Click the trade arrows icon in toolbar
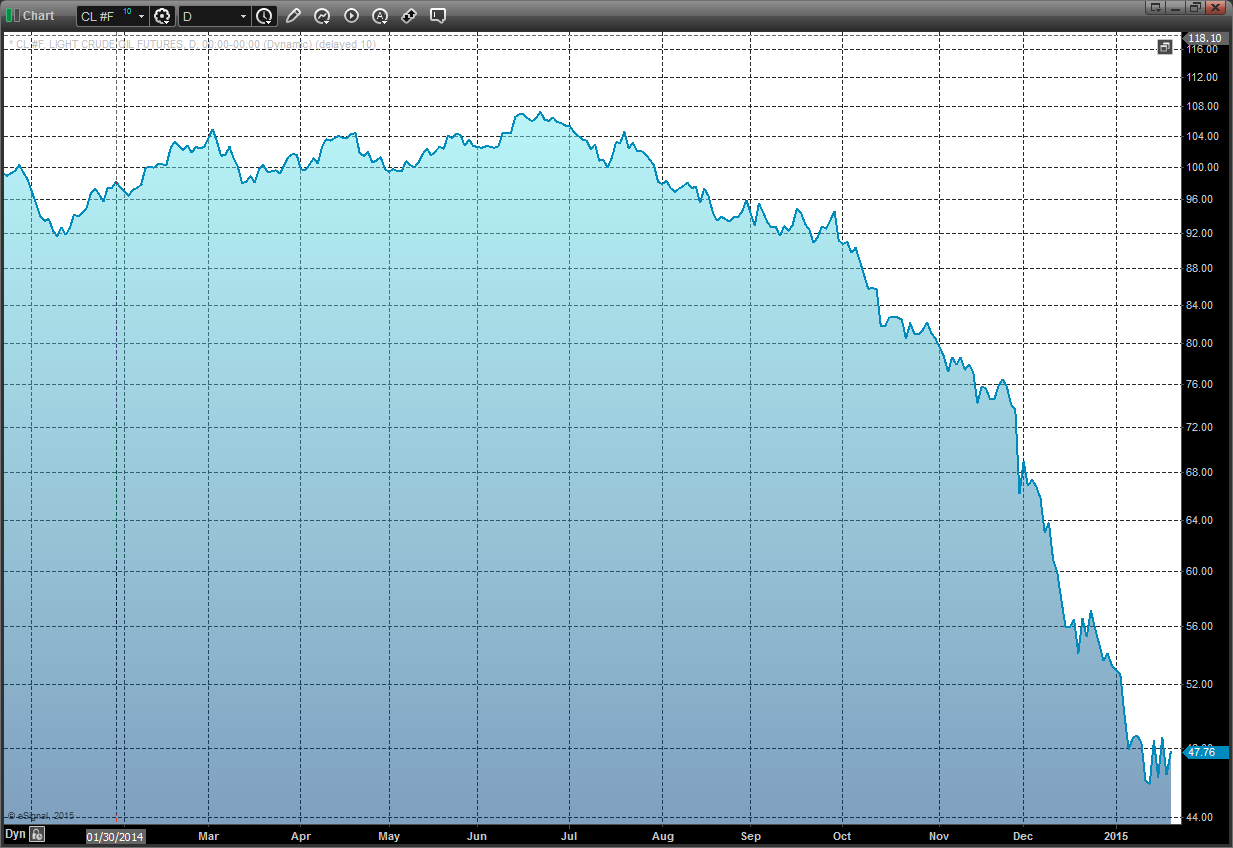1233x848 pixels. point(409,16)
